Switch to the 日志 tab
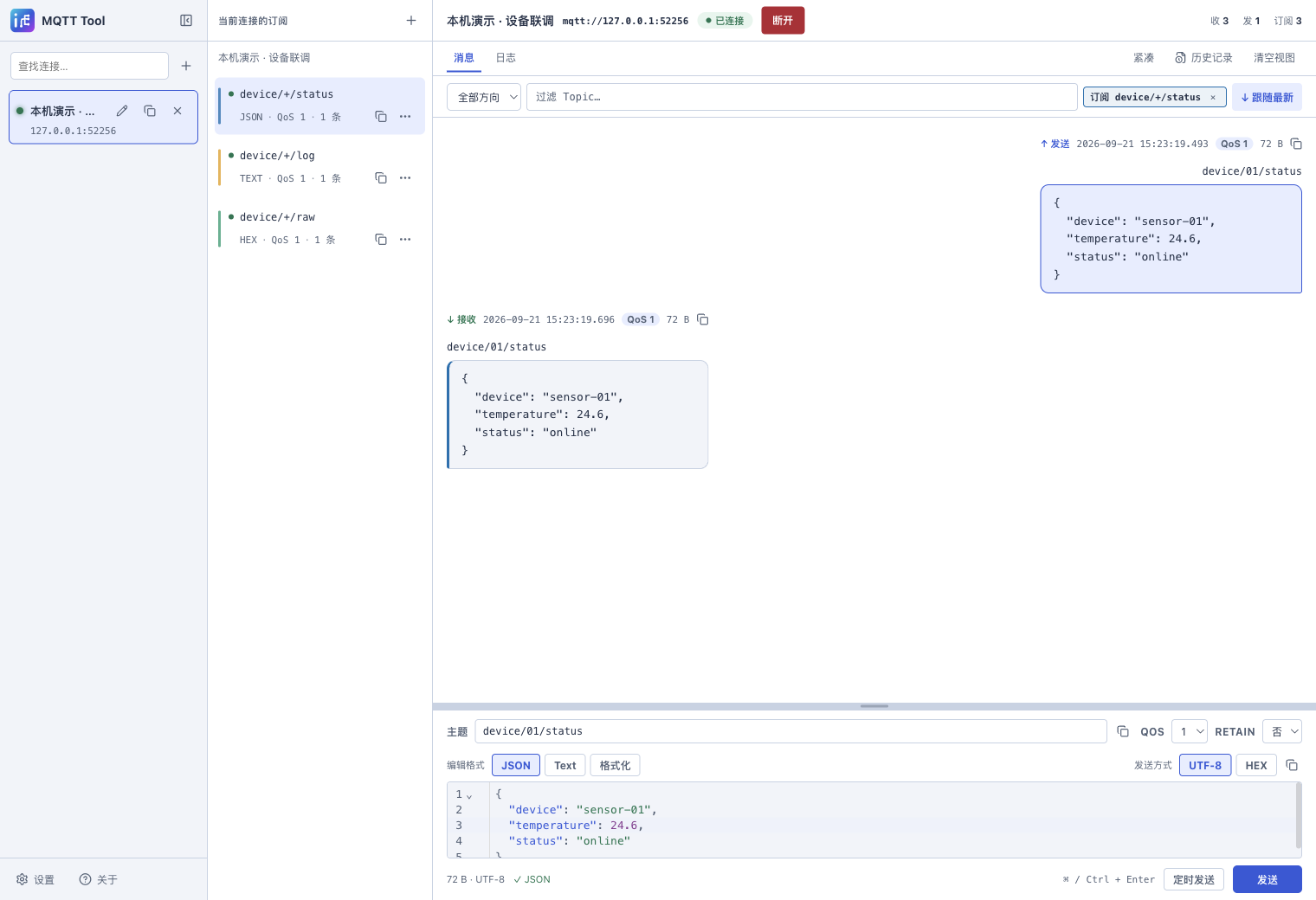This screenshot has height=900, width=1316. pos(506,58)
